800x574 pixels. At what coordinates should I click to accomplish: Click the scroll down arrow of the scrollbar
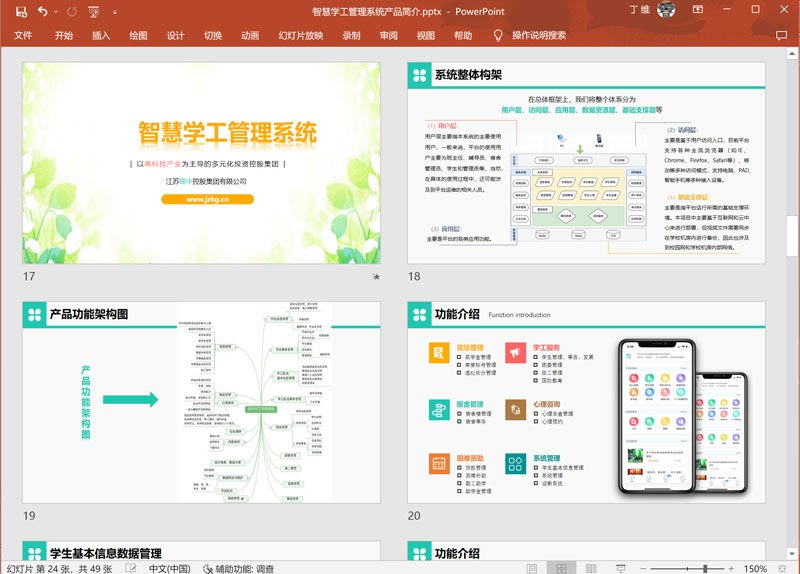[x=792, y=553]
